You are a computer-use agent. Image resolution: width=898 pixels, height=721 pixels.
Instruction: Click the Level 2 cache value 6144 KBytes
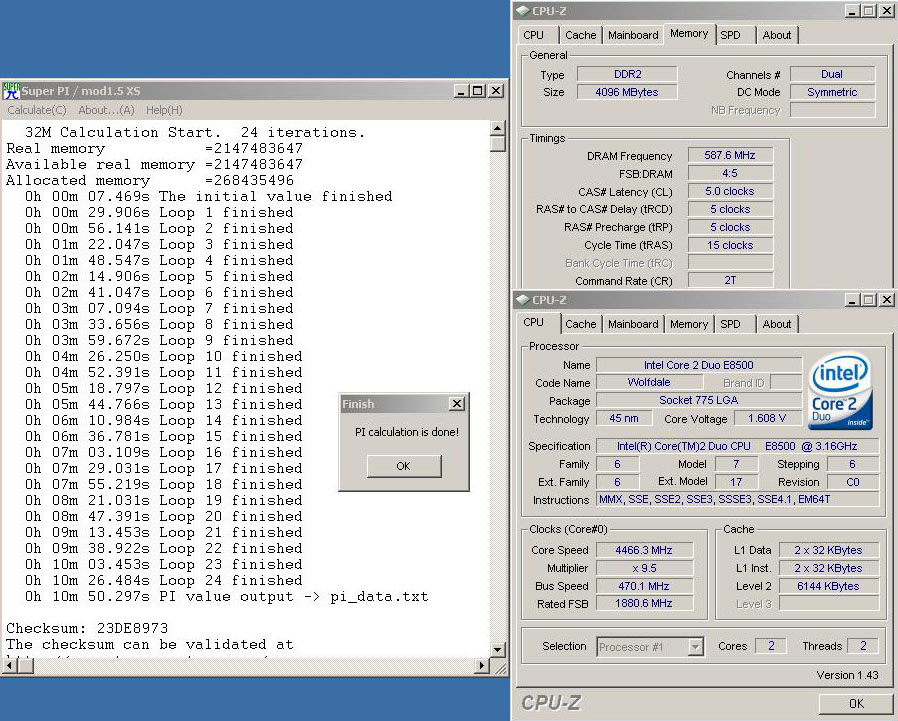[x=829, y=586]
